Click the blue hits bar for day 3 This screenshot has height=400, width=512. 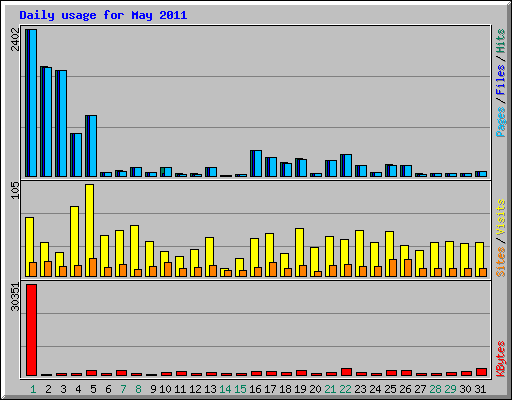pos(61,123)
